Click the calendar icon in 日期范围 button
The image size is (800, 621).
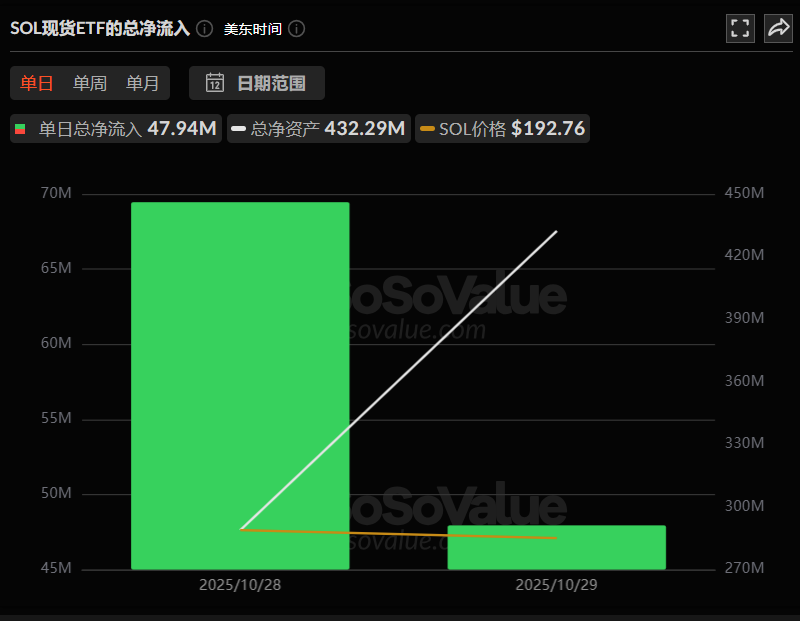[215, 83]
